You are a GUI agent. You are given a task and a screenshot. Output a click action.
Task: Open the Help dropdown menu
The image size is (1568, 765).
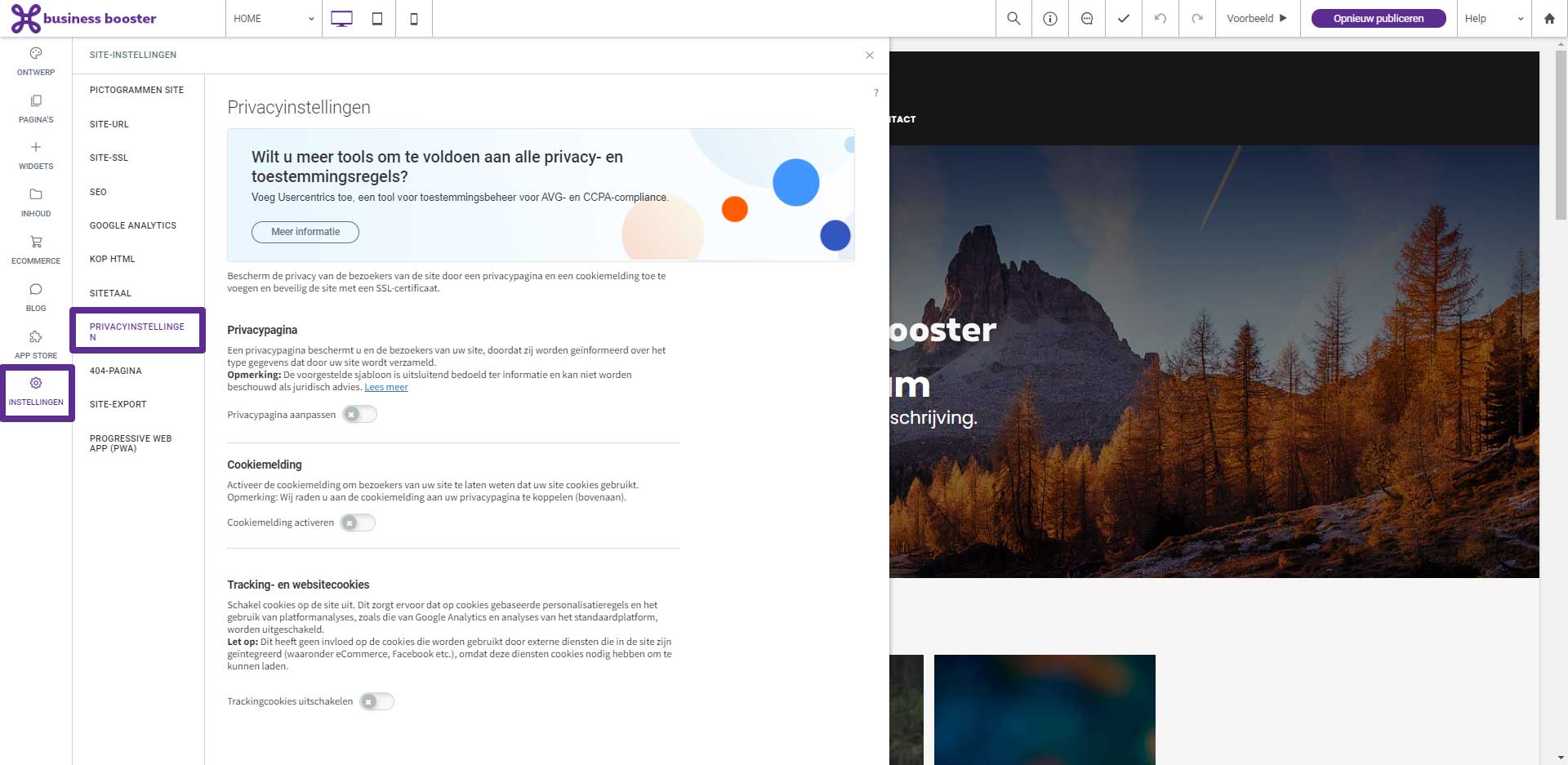pyautogui.click(x=1494, y=18)
